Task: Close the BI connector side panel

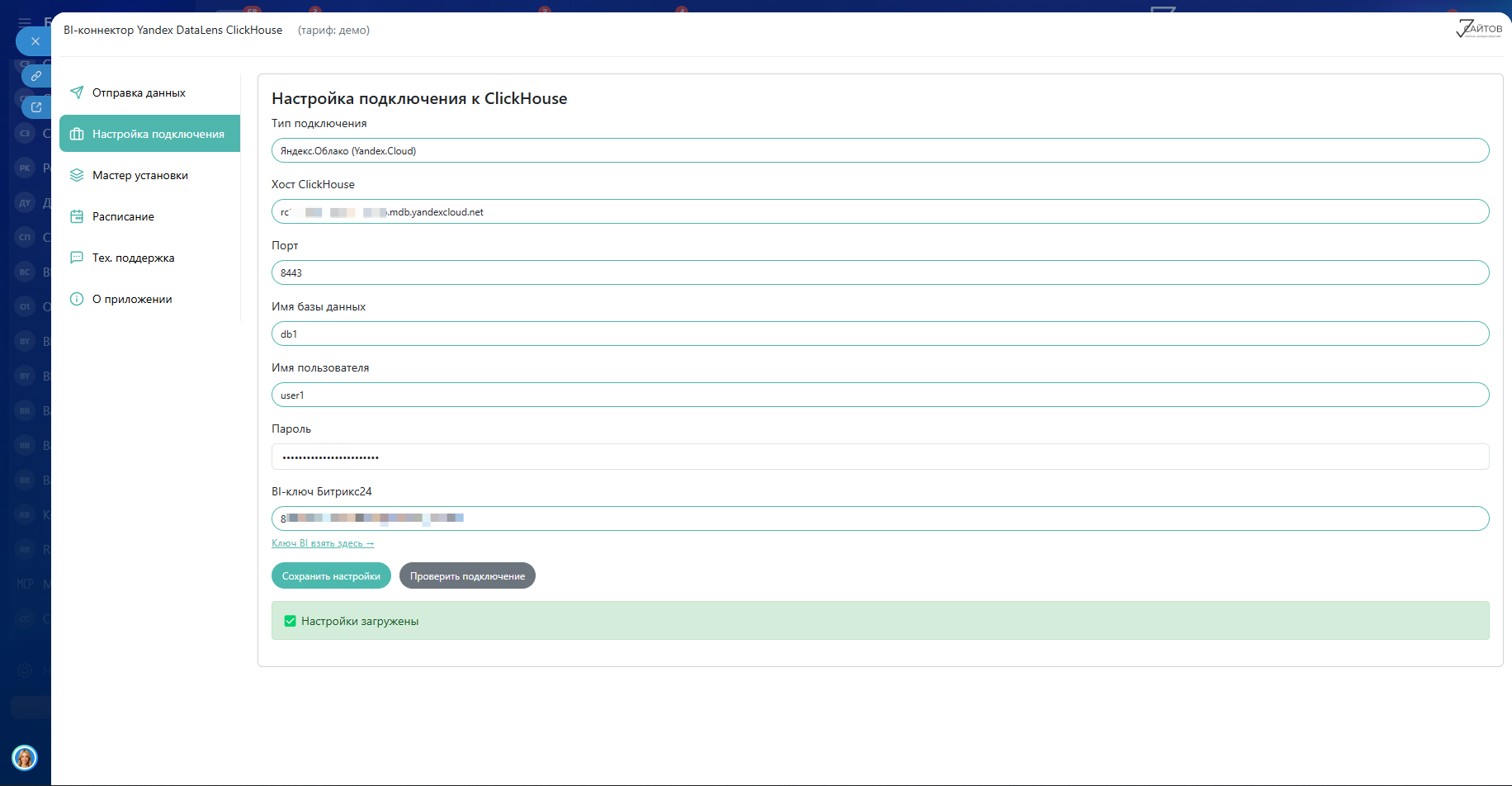Action: point(35,41)
